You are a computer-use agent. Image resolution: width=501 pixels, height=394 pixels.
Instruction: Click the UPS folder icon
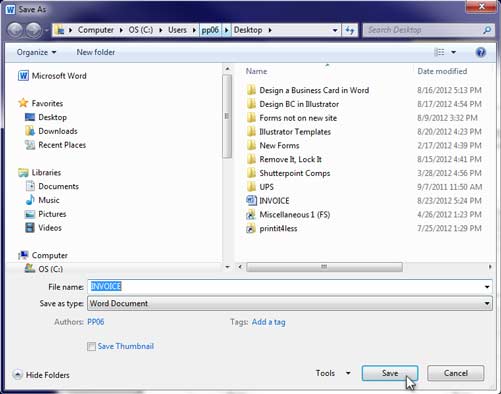click(252, 187)
